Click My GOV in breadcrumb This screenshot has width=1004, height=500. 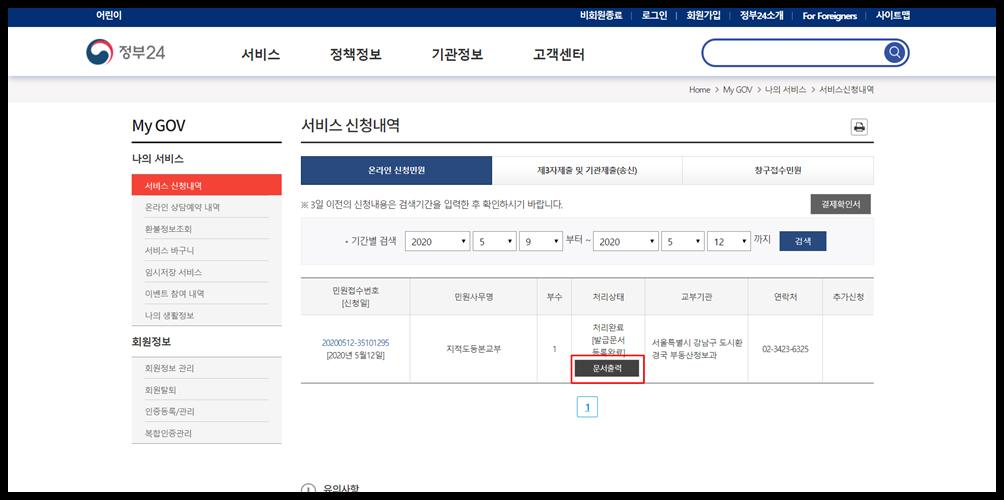pyautogui.click(x=737, y=90)
